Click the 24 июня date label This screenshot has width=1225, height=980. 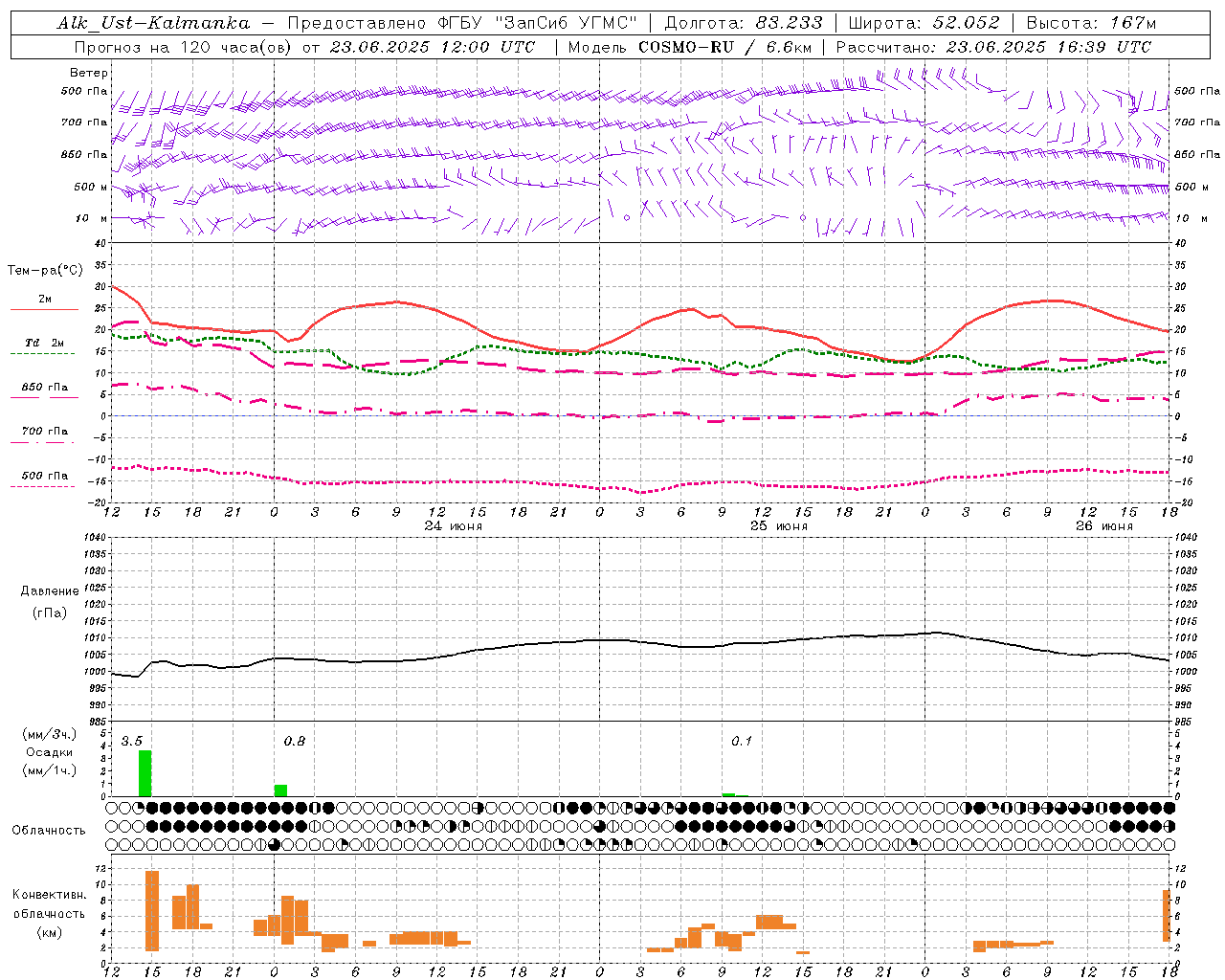[454, 525]
